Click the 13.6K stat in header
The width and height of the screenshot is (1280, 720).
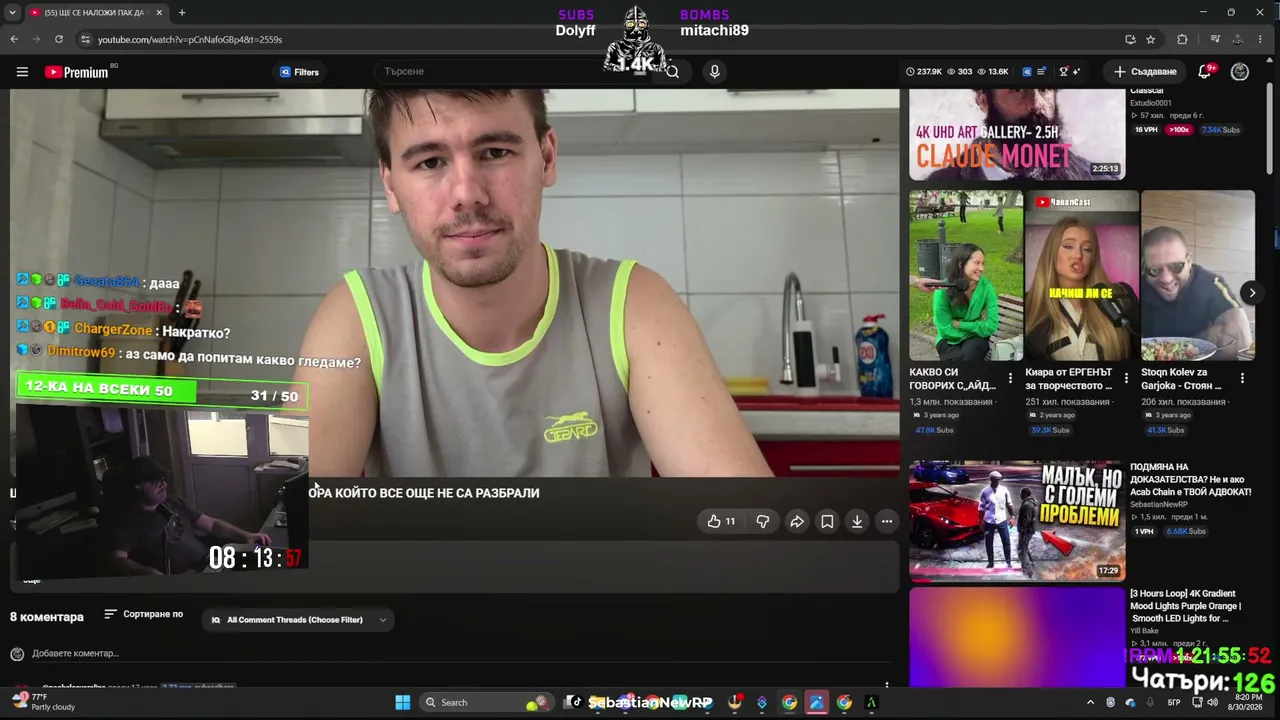tap(992, 72)
